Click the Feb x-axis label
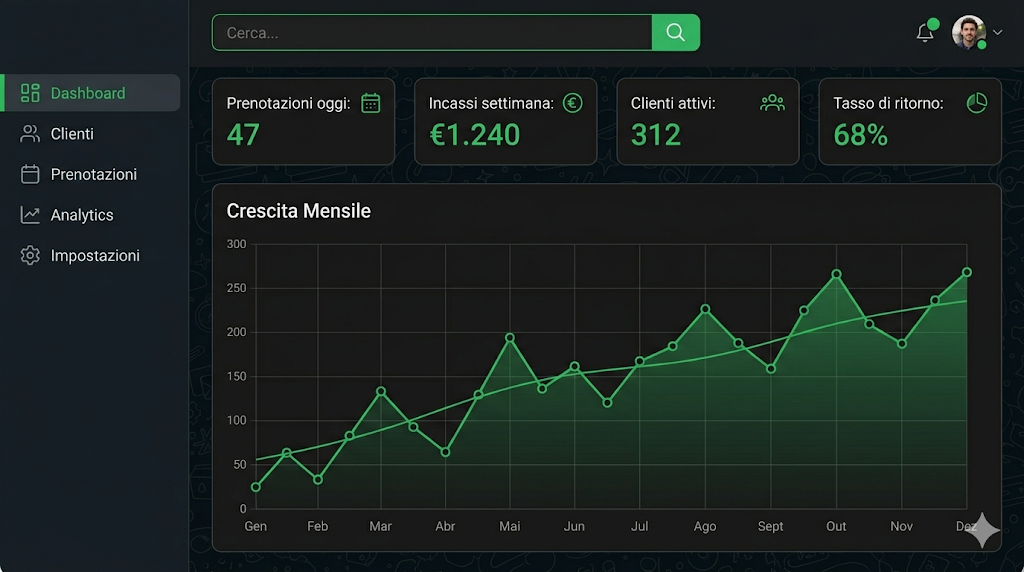Viewport: 1024px width, 572px height. (317, 526)
